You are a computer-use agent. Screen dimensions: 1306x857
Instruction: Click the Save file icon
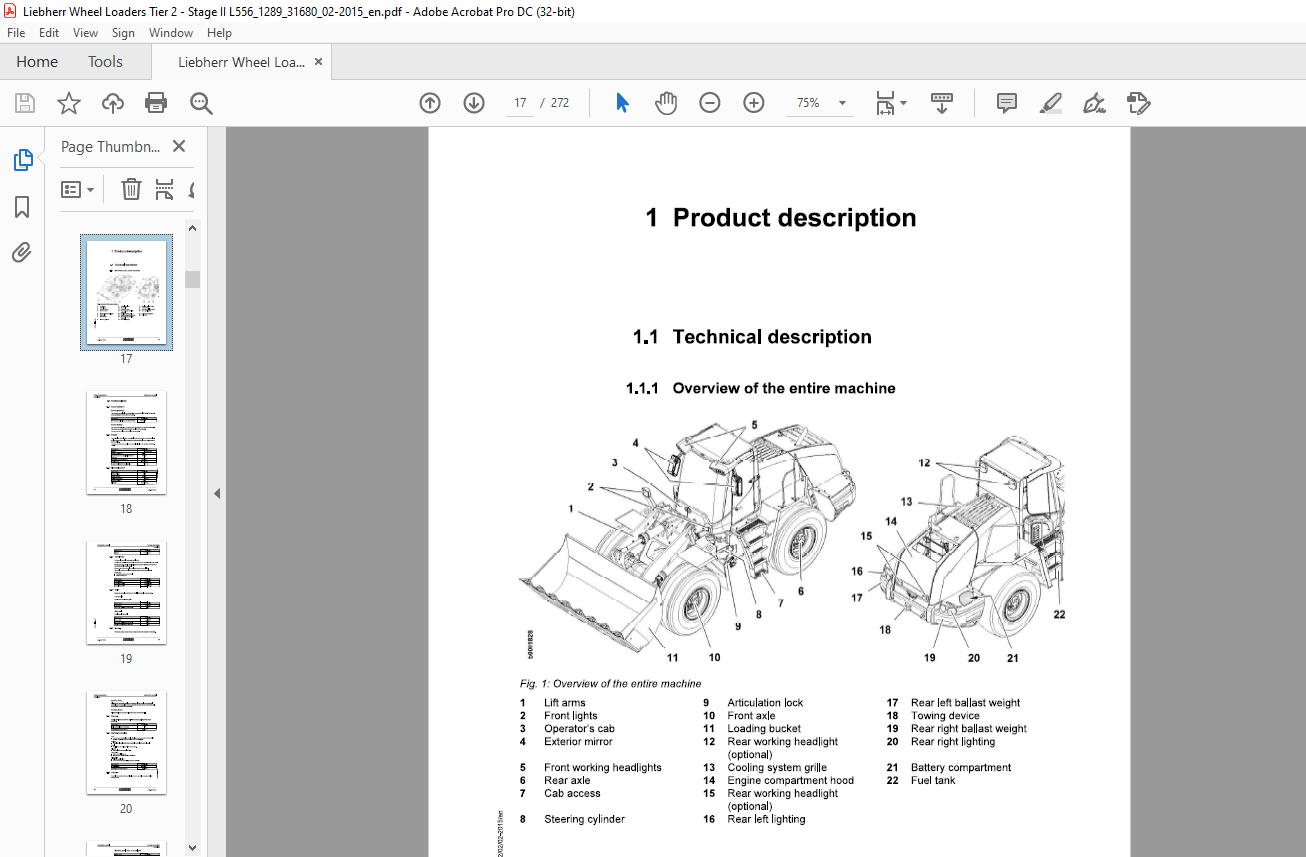(x=25, y=103)
